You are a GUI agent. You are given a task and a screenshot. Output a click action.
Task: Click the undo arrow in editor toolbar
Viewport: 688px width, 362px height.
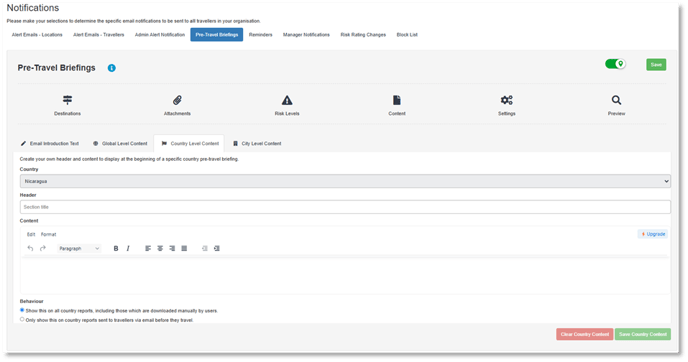tap(30, 248)
